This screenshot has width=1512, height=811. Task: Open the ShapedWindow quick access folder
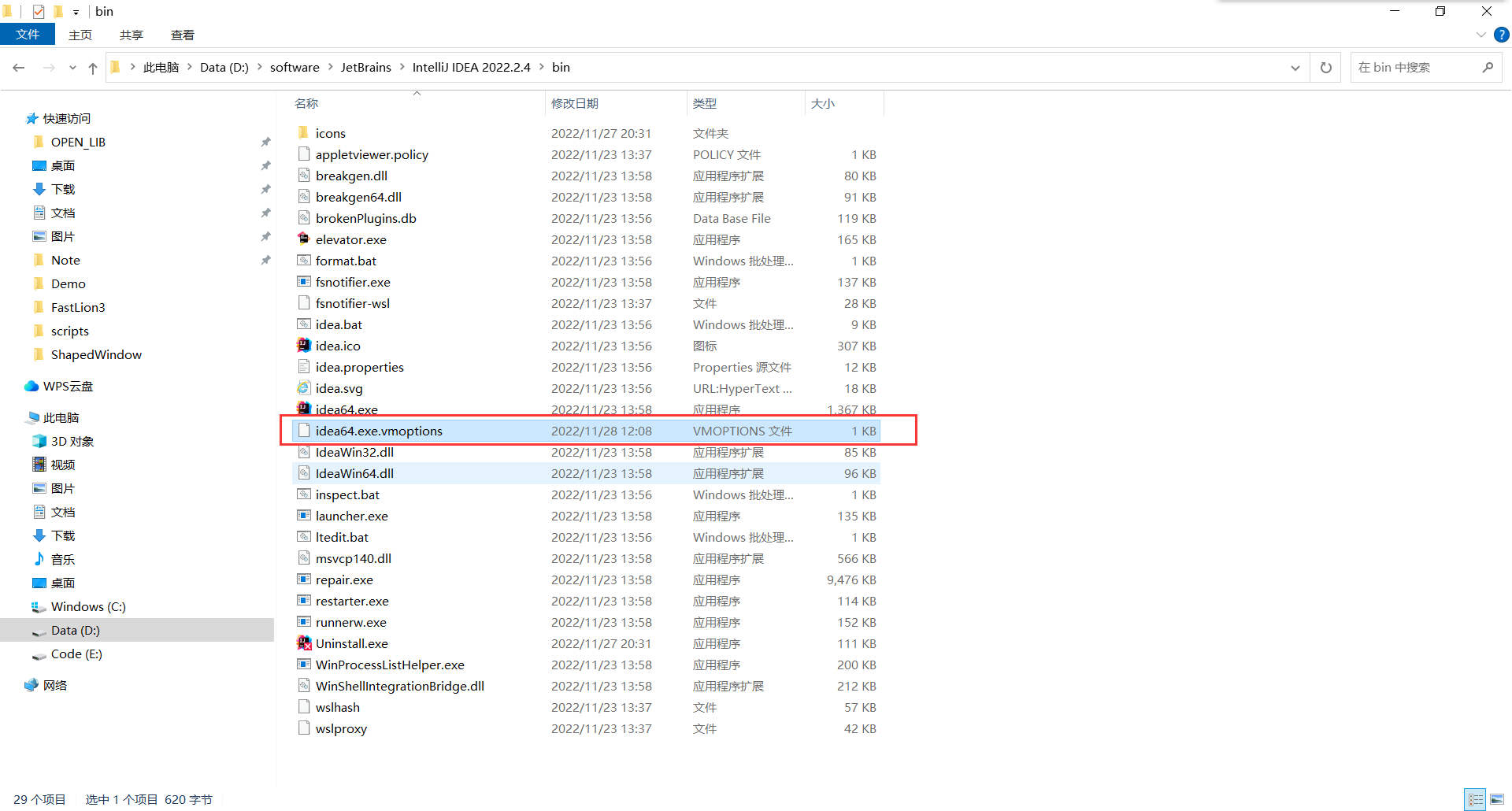pos(96,354)
